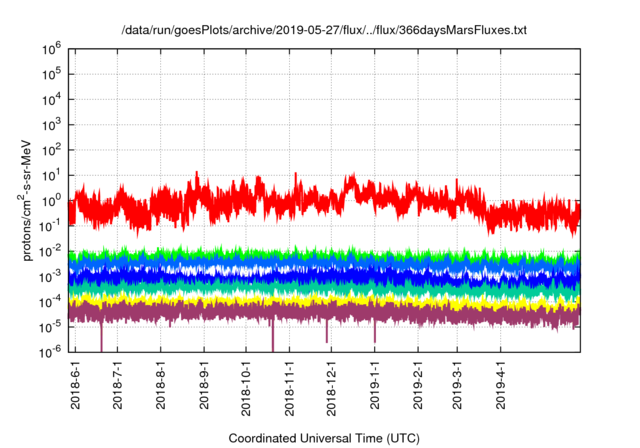The width and height of the screenshot is (640, 448).
Task: Click the x-axis date label 2018-11-1
Action: (289, 388)
